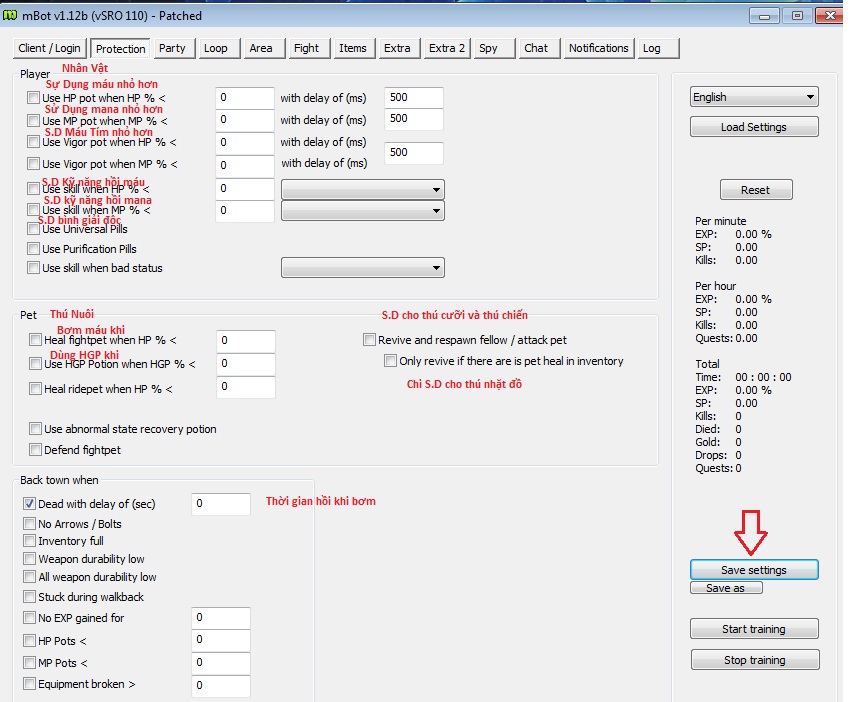Image resolution: width=850 pixels, height=702 pixels.
Task: Enable Use HP pot when HP % checkbox
Action: coord(34,98)
